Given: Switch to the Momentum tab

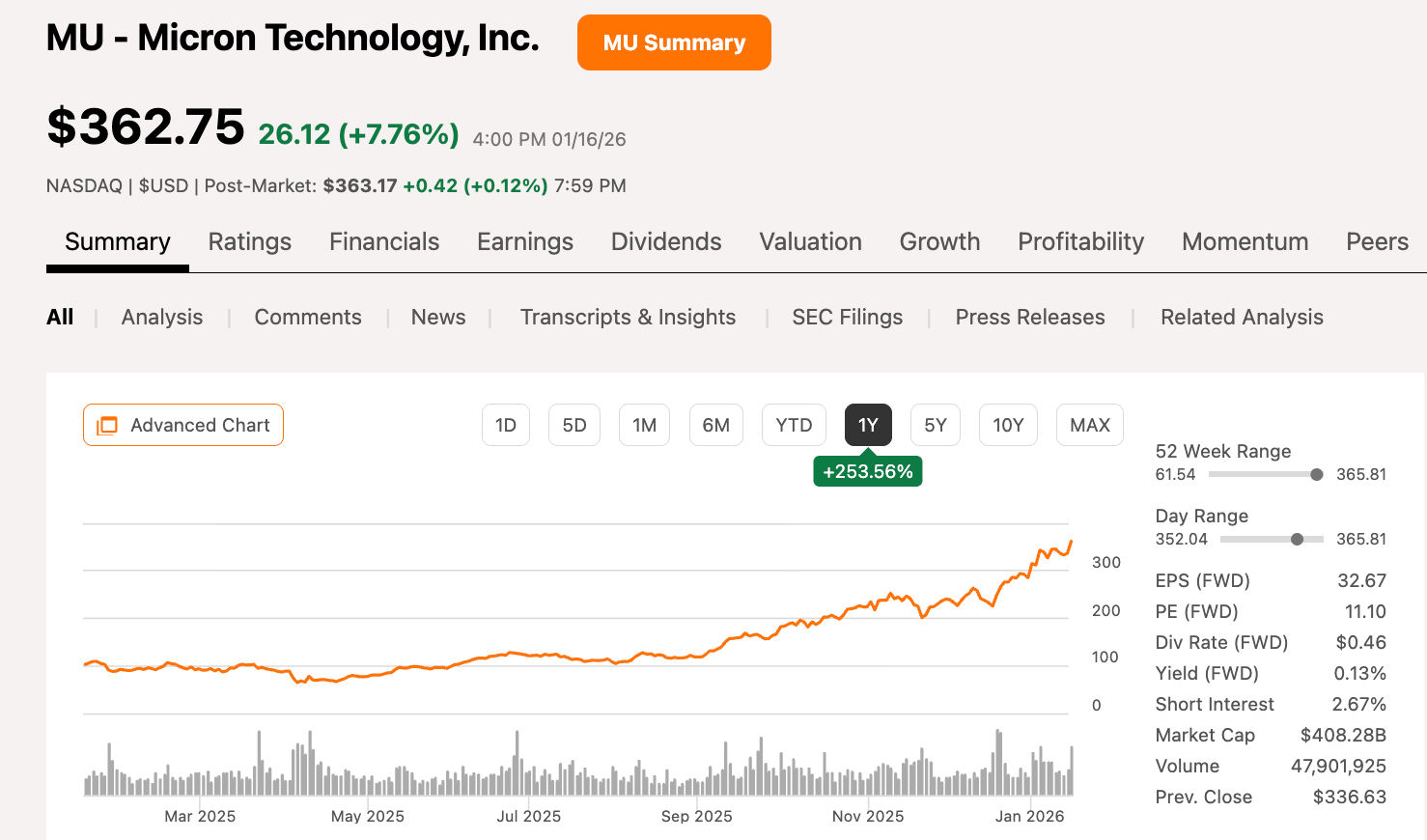Looking at the screenshot, I should tap(1245, 241).
